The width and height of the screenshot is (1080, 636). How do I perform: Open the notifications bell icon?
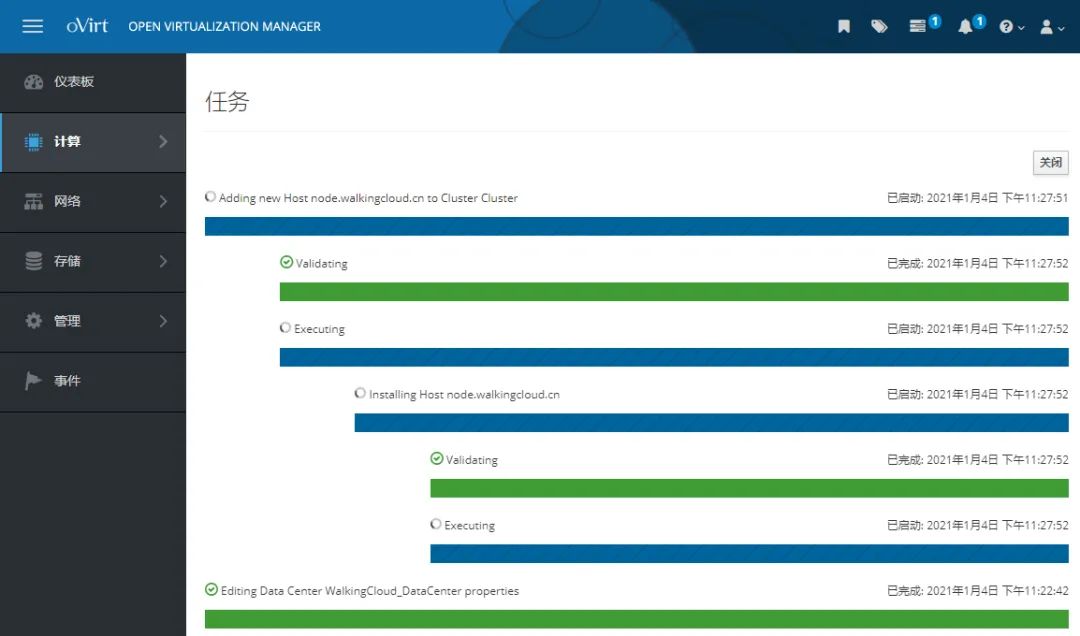pyautogui.click(x=965, y=26)
